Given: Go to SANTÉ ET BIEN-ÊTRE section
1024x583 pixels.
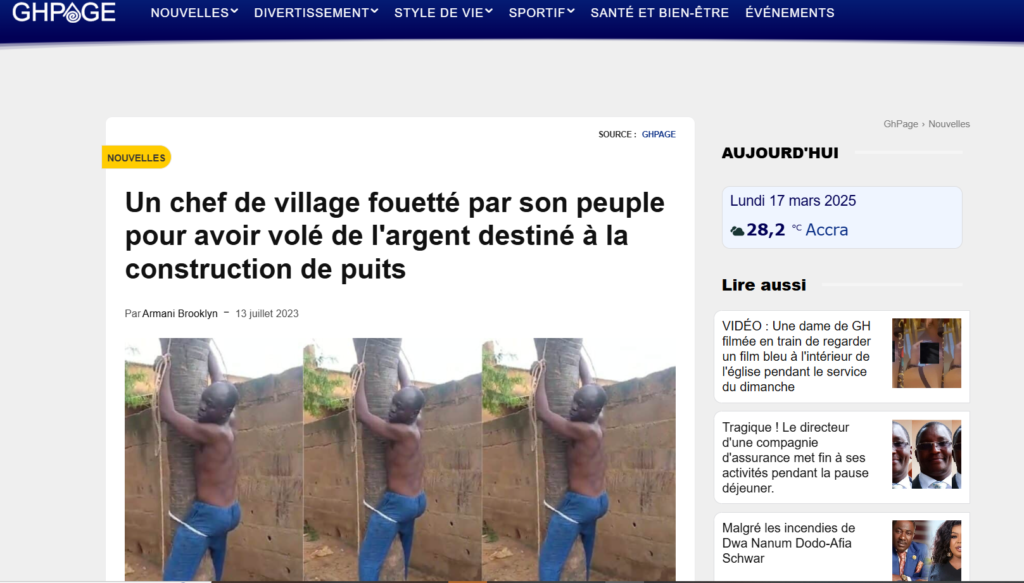Looking at the screenshot, I should (660, 12).
